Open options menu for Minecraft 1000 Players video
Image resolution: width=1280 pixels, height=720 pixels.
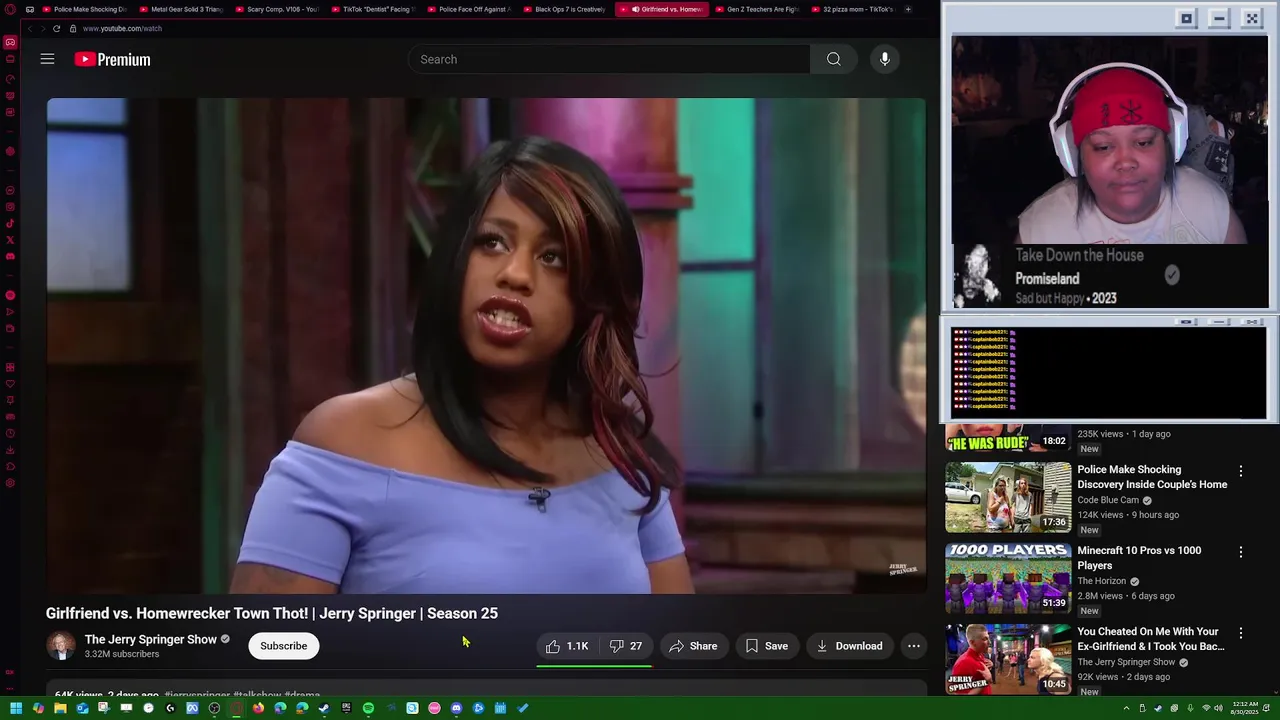(1241, 552)
